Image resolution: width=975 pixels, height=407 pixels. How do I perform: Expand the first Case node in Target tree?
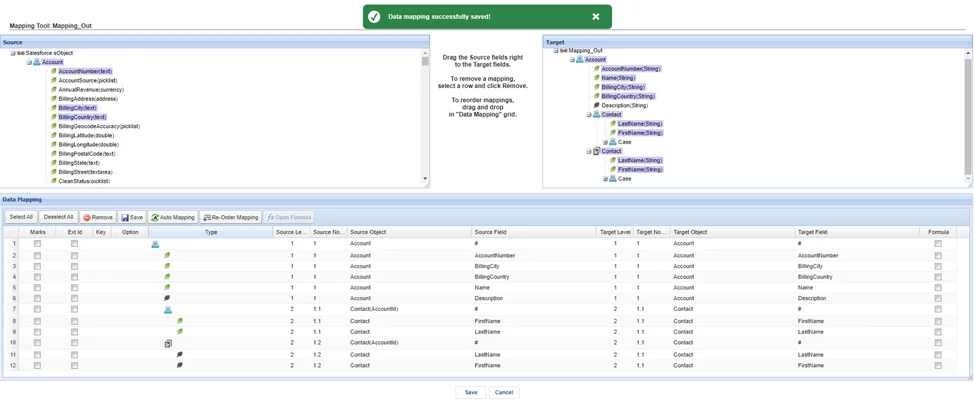[x=605, y=142]
